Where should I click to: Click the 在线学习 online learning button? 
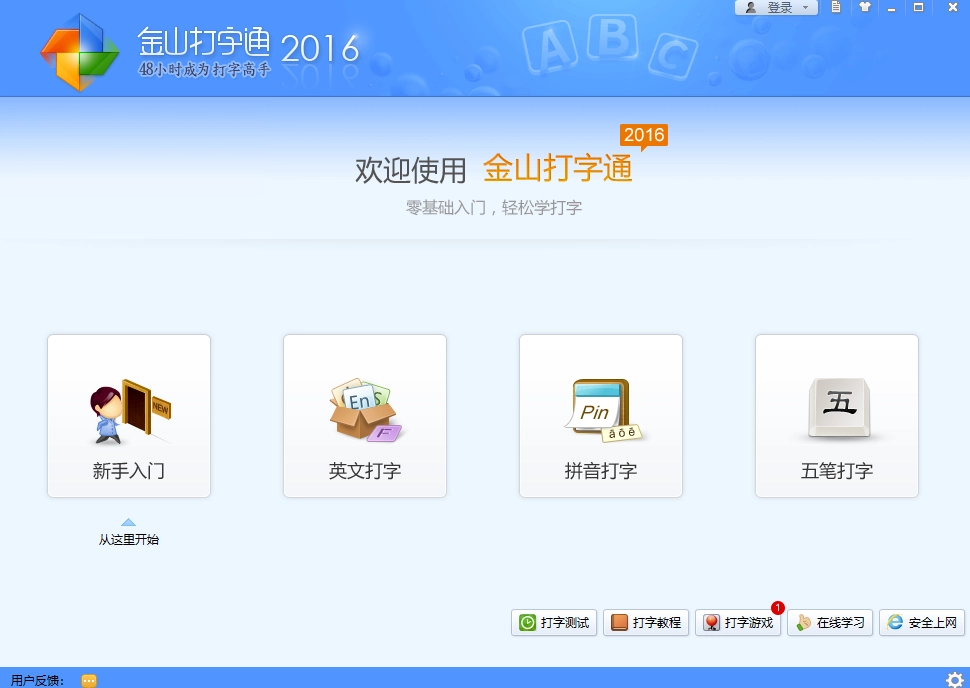[830, 623]
